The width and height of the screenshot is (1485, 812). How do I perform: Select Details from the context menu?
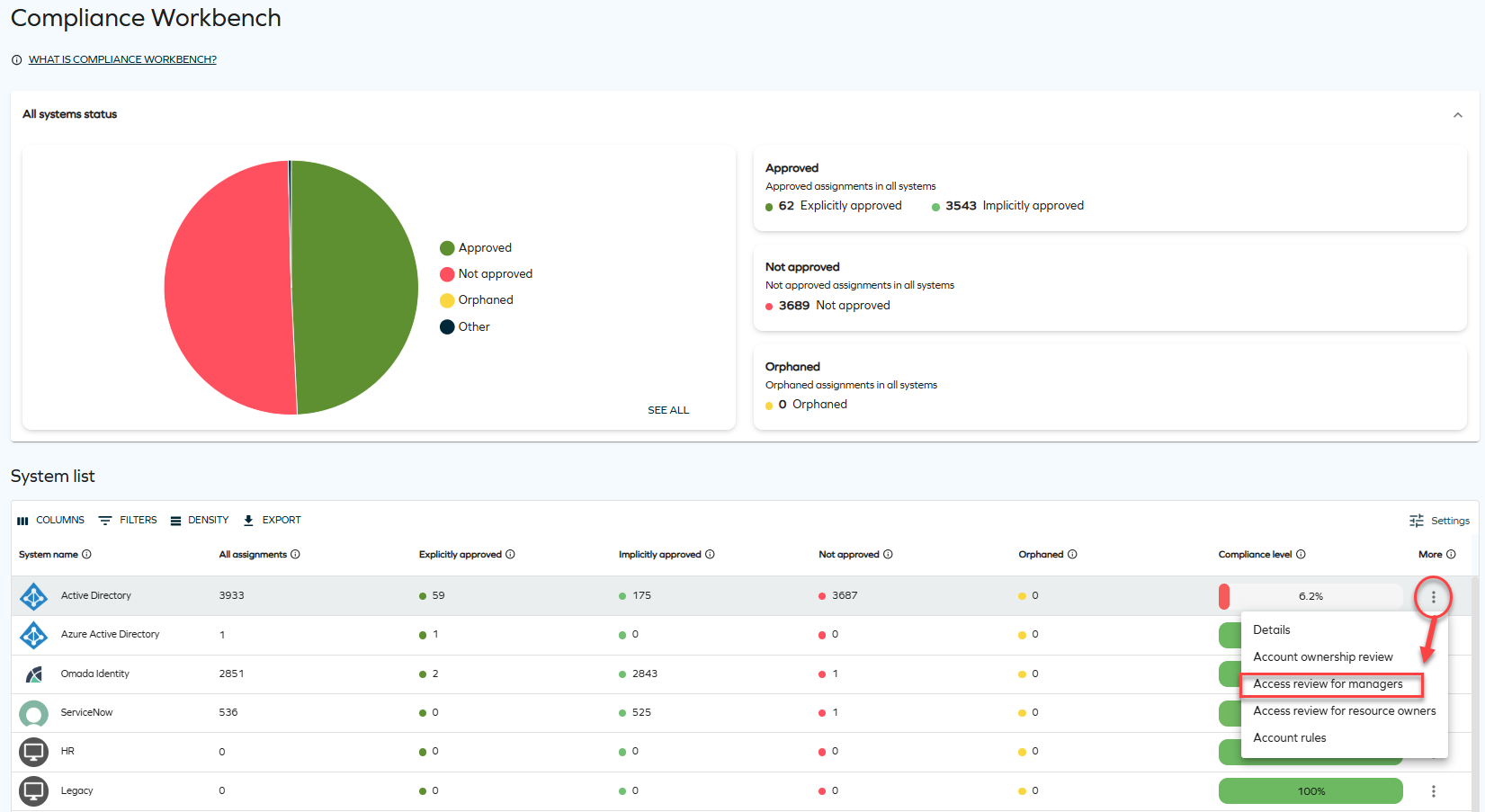1272,630
